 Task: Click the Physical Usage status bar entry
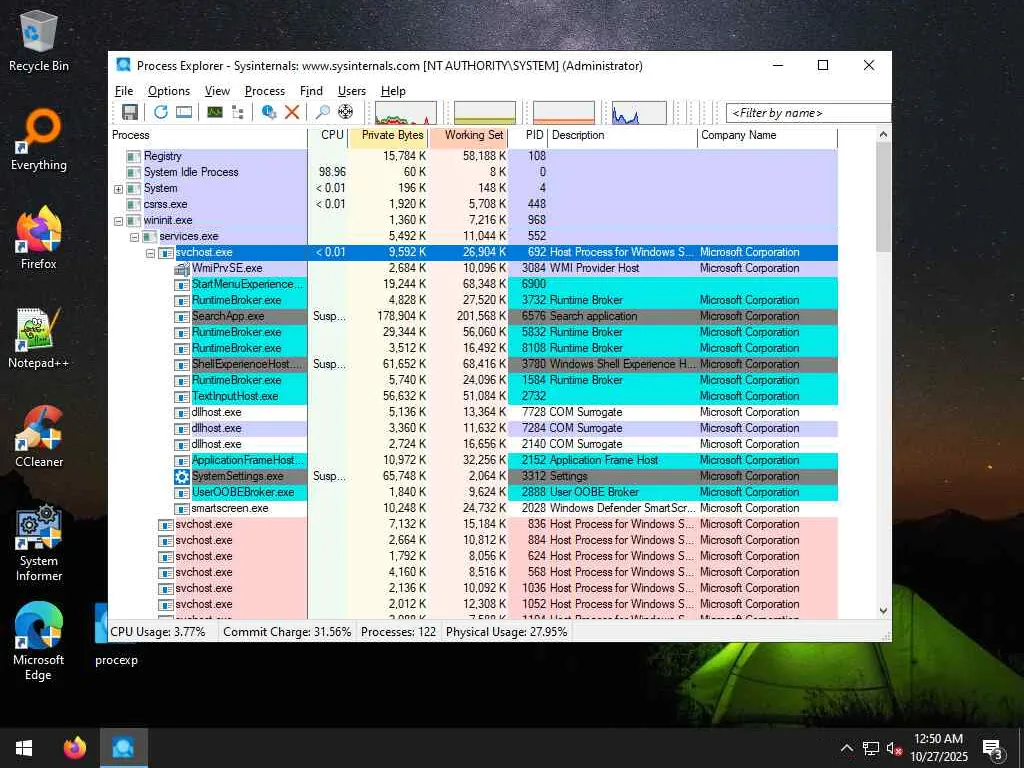coord(507,632)
